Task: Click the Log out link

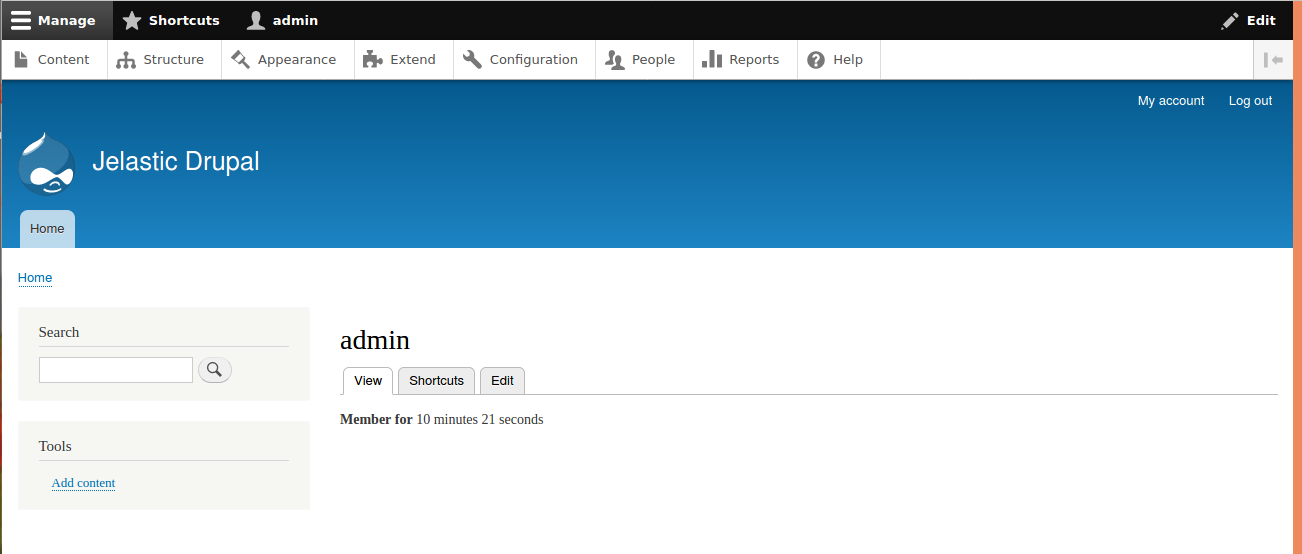Action: [x=1250, y=101]
